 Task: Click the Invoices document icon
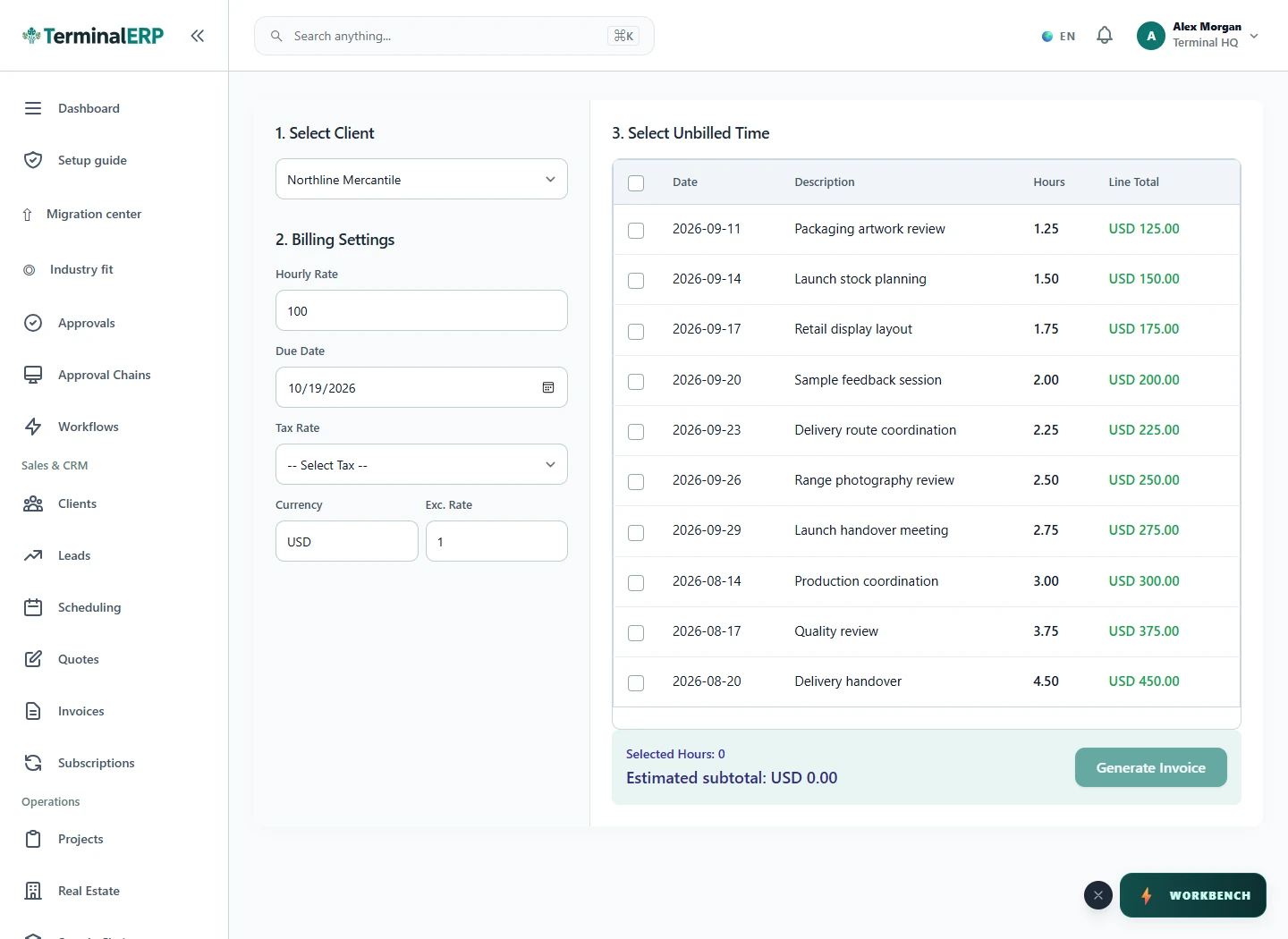click(33, 711)
